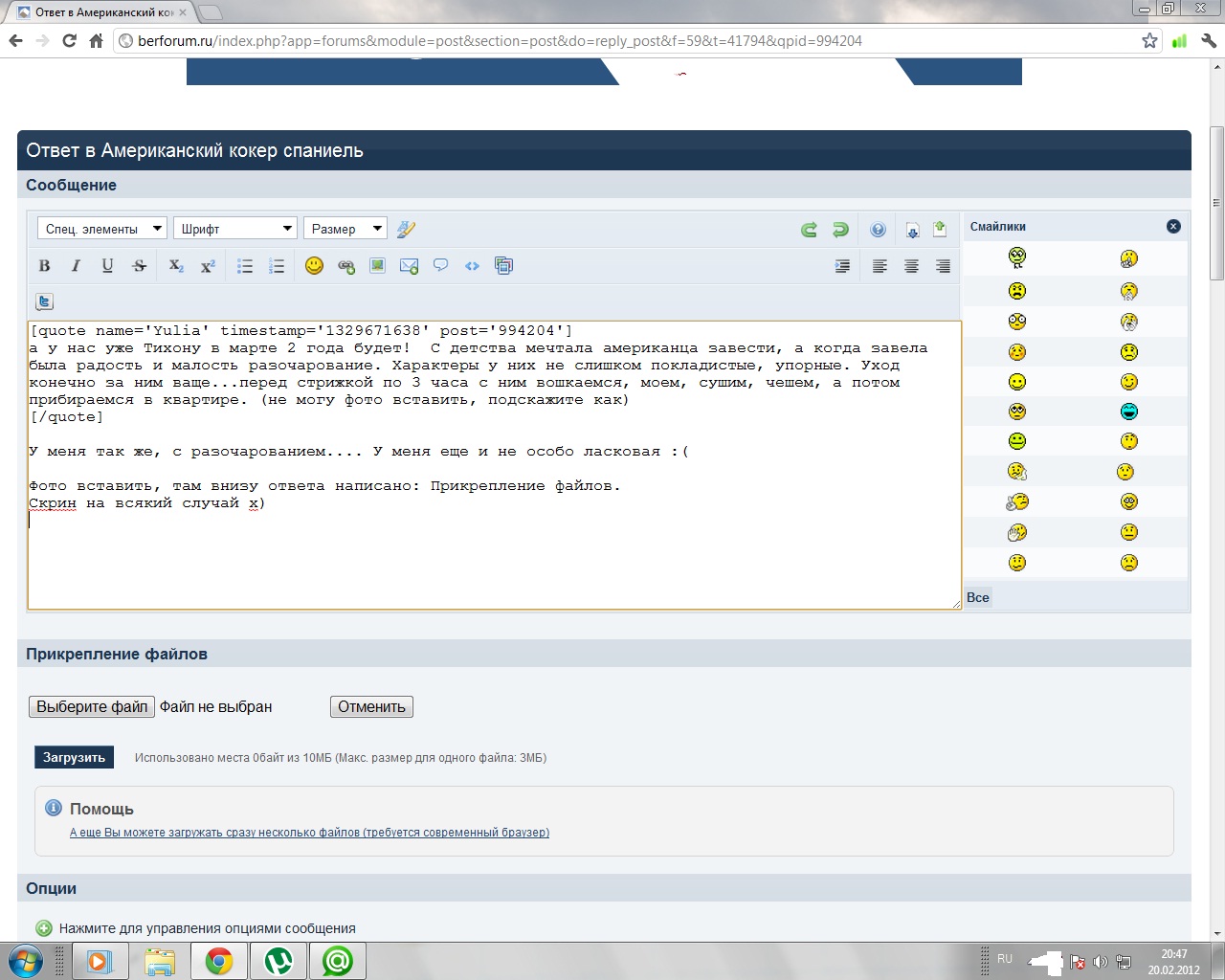This screenshot has height=980, width=1225.
Task: Click the Twitter insert icon
Action: pos(44,301)
